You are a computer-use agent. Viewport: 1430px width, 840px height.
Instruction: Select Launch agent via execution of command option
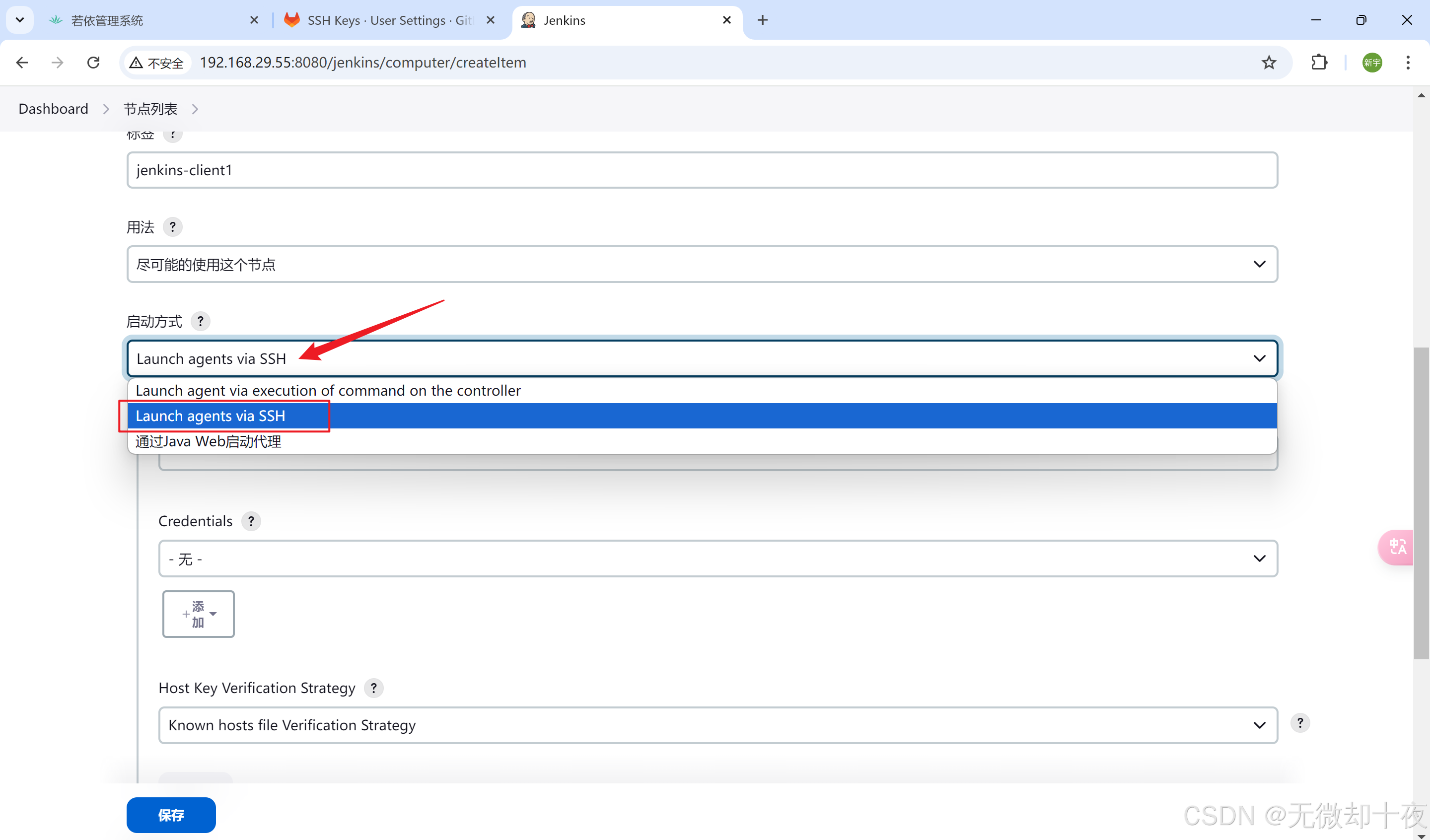328,391
